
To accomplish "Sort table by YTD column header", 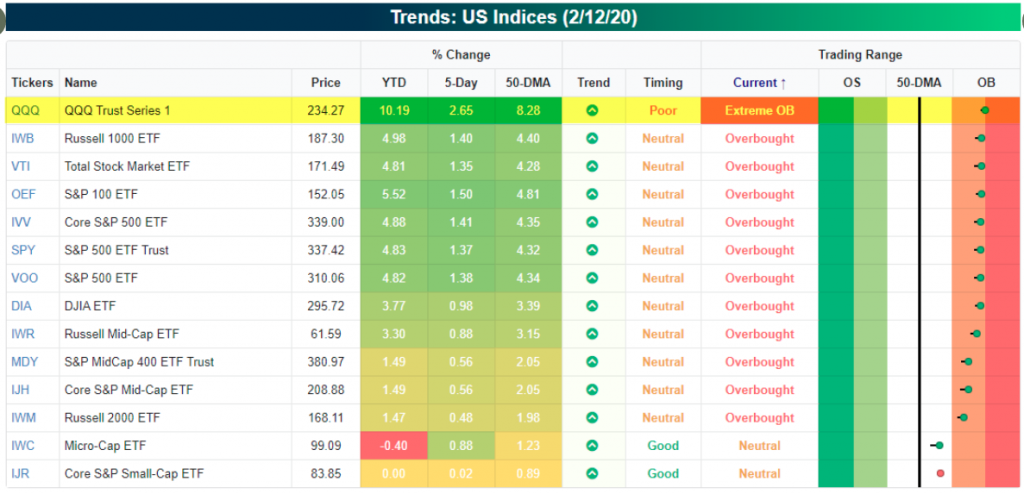I will point(394,83).
